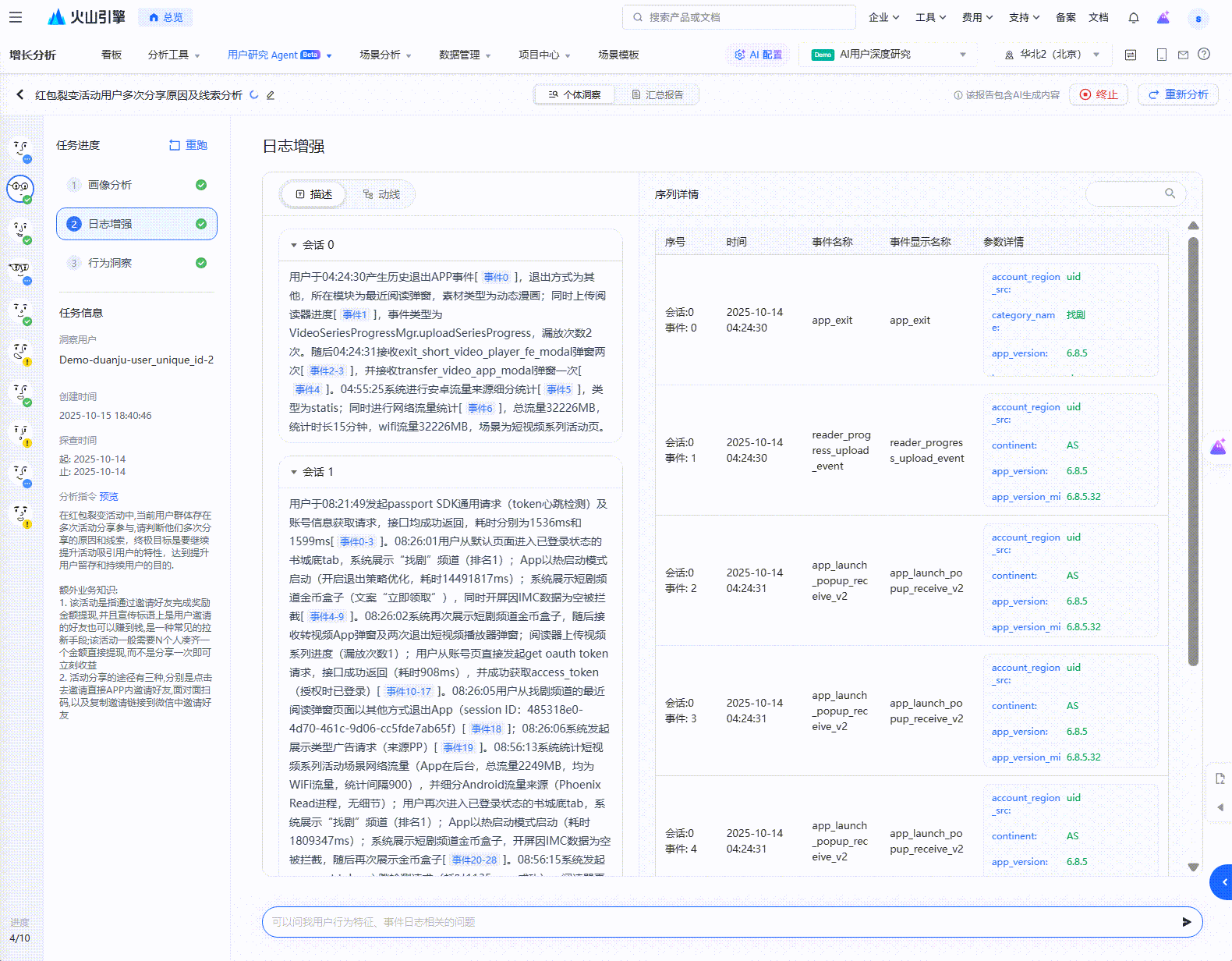Click the question input field at bottom

pyautogui.click(x=717, y=922)
